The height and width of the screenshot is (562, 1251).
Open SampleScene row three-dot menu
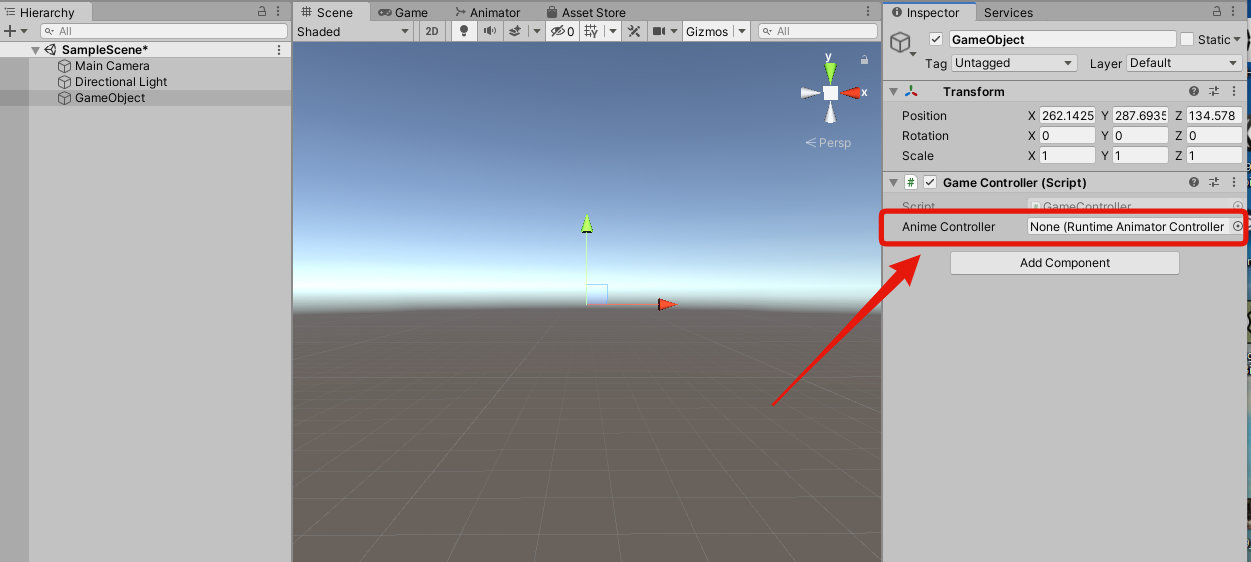279,50
